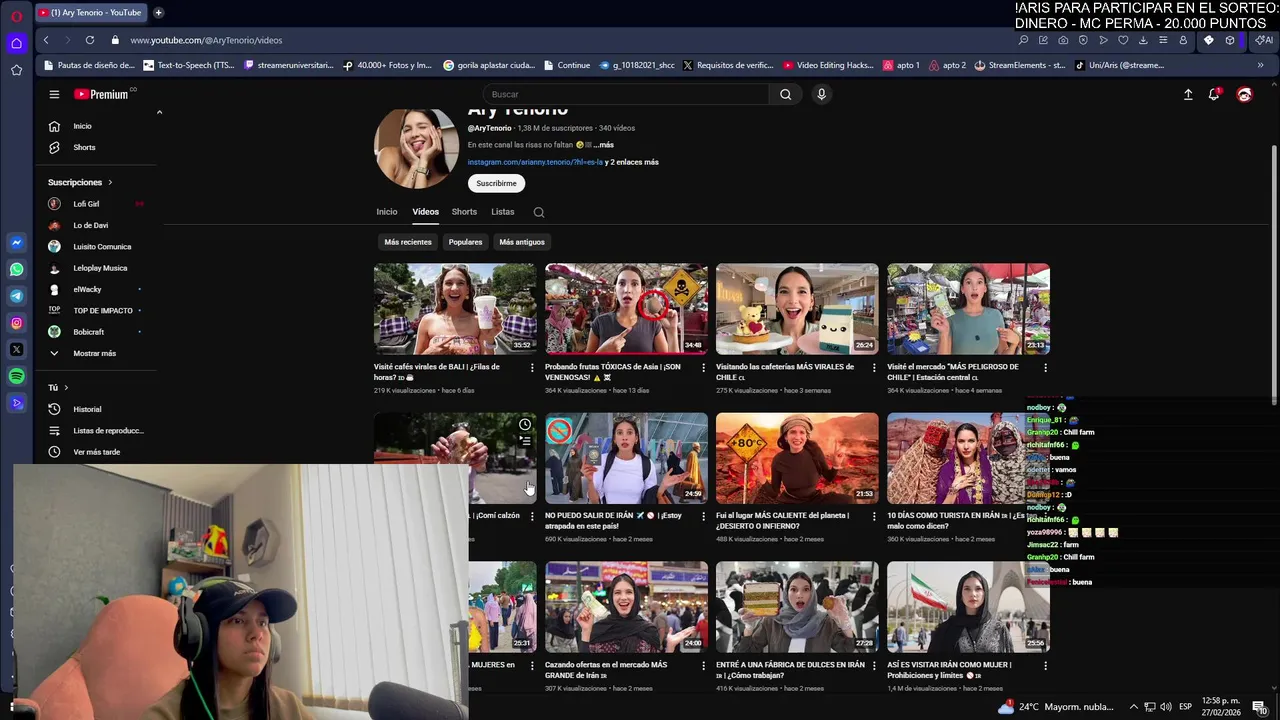Open the Inicio channel tab

(386, 212)
